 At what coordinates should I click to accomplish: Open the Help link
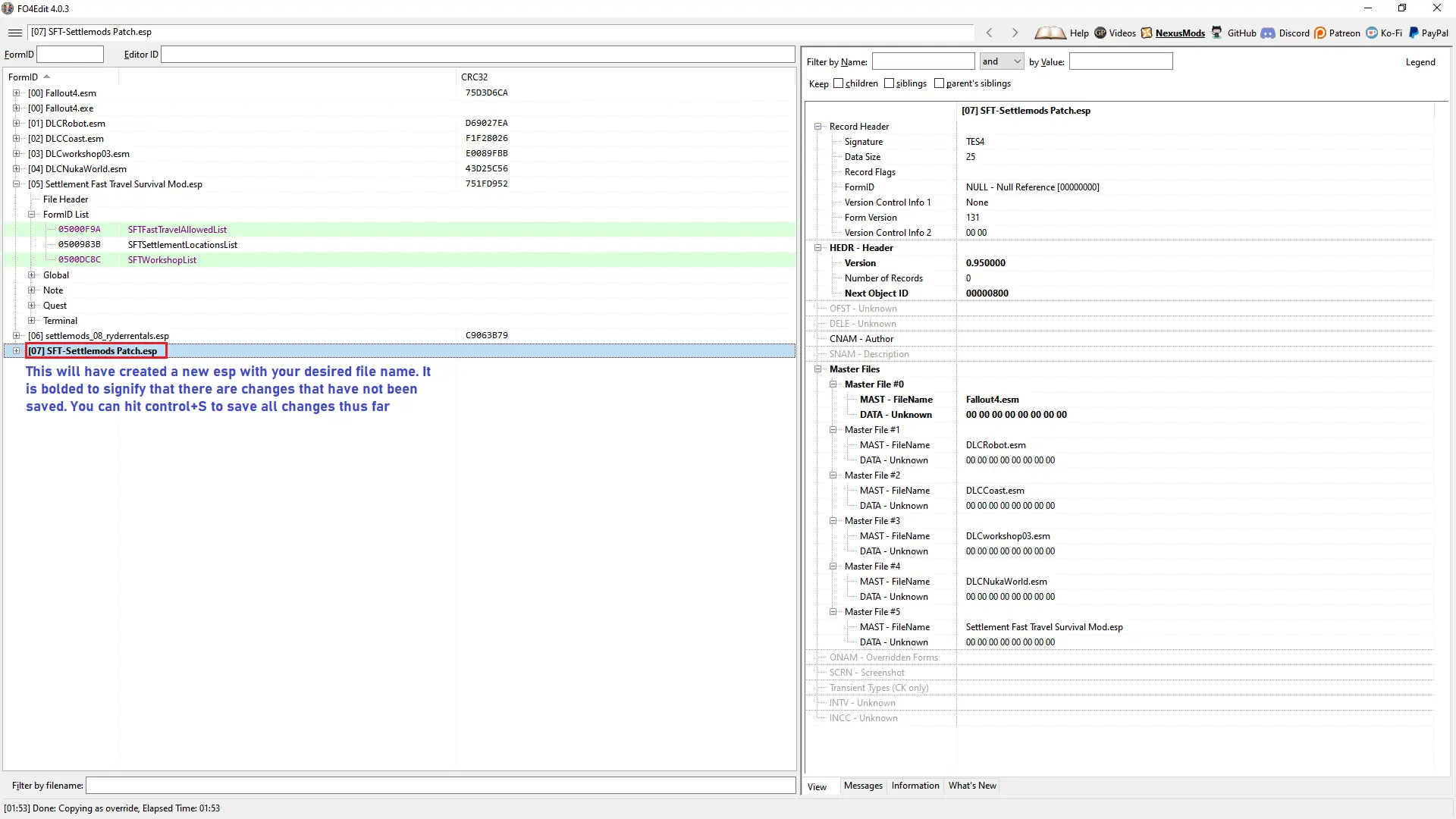1079,33
